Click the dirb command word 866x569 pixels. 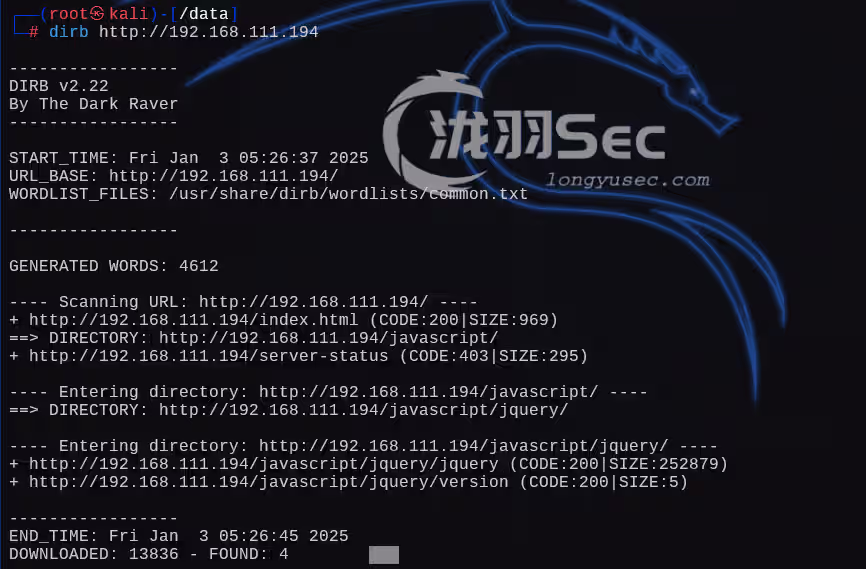tap(68, 32)
